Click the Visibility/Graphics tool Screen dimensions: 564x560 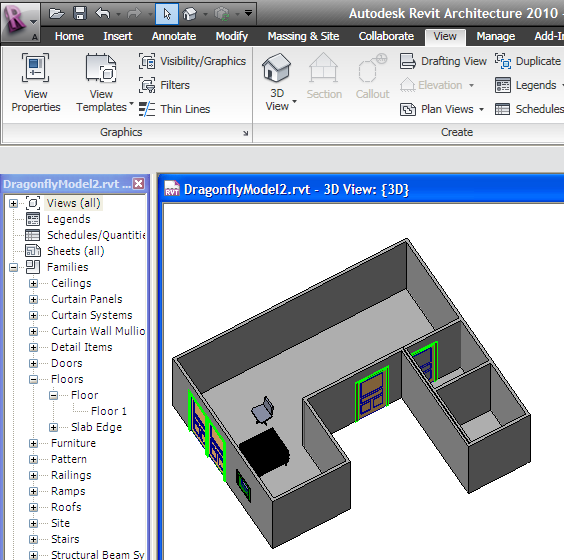192,61
